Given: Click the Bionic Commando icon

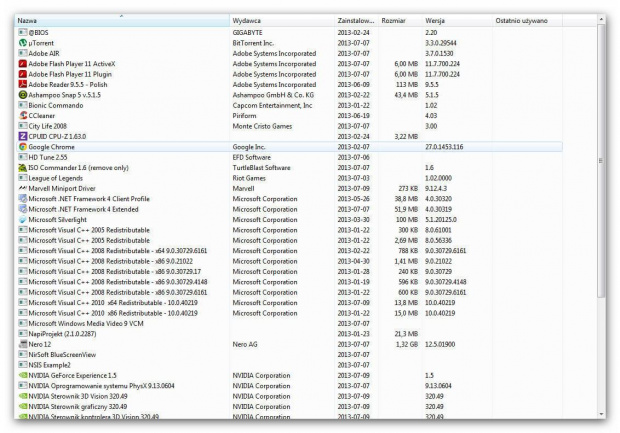Looking at the screenshot, I should (23, 105).
